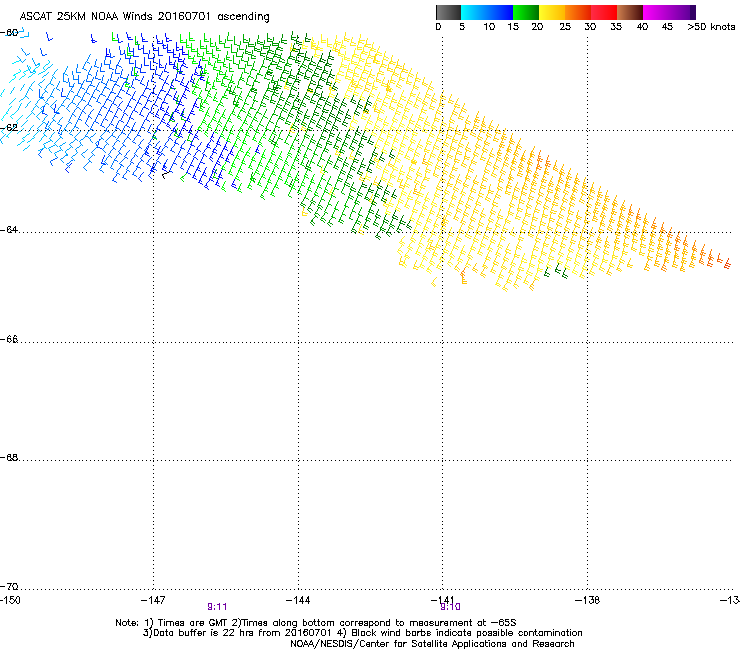The image size is (740, 650).
Task: Click the latitude label '-70'
Action: [9, 587]
